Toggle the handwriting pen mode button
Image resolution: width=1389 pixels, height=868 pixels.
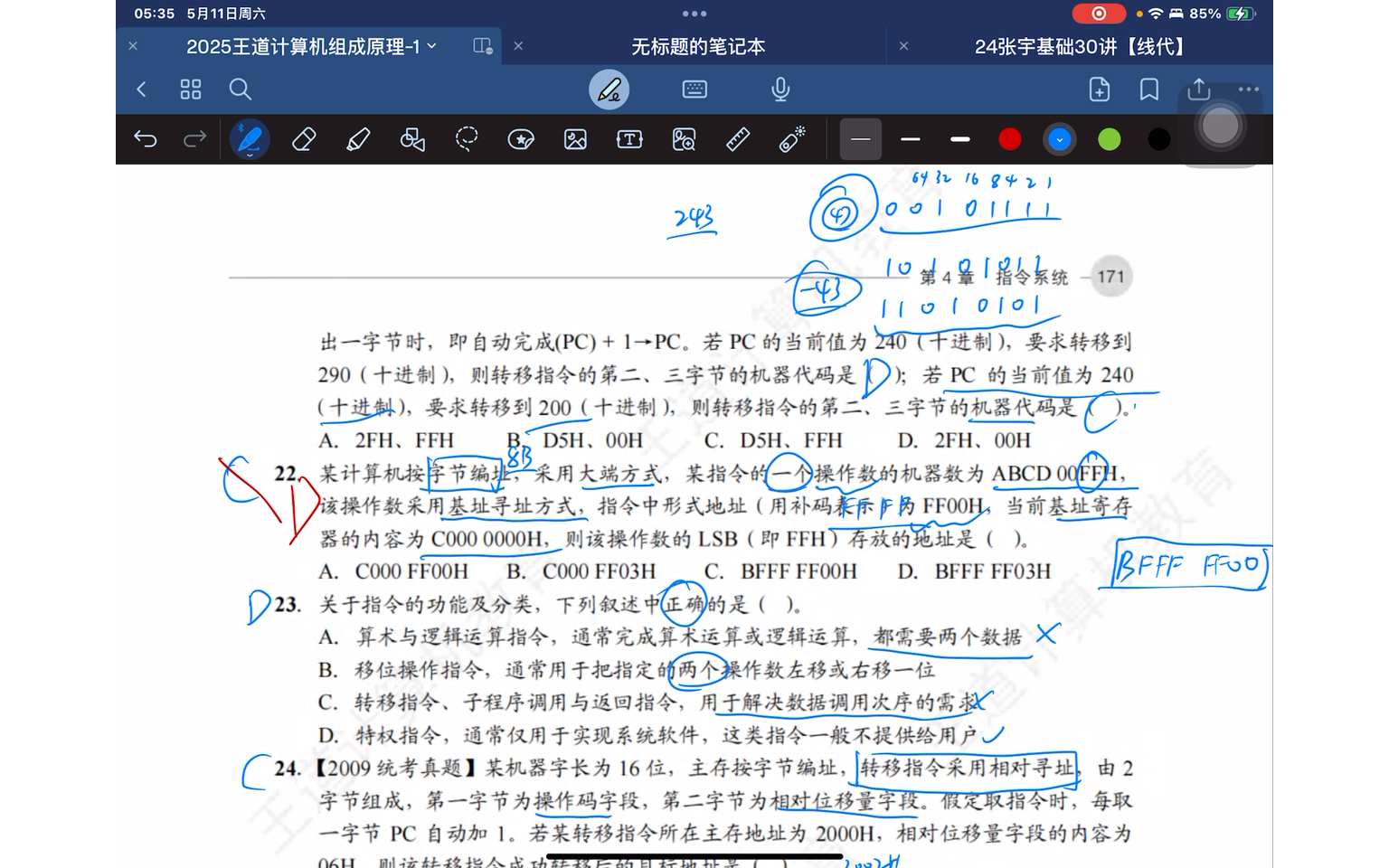coord(609,90)
